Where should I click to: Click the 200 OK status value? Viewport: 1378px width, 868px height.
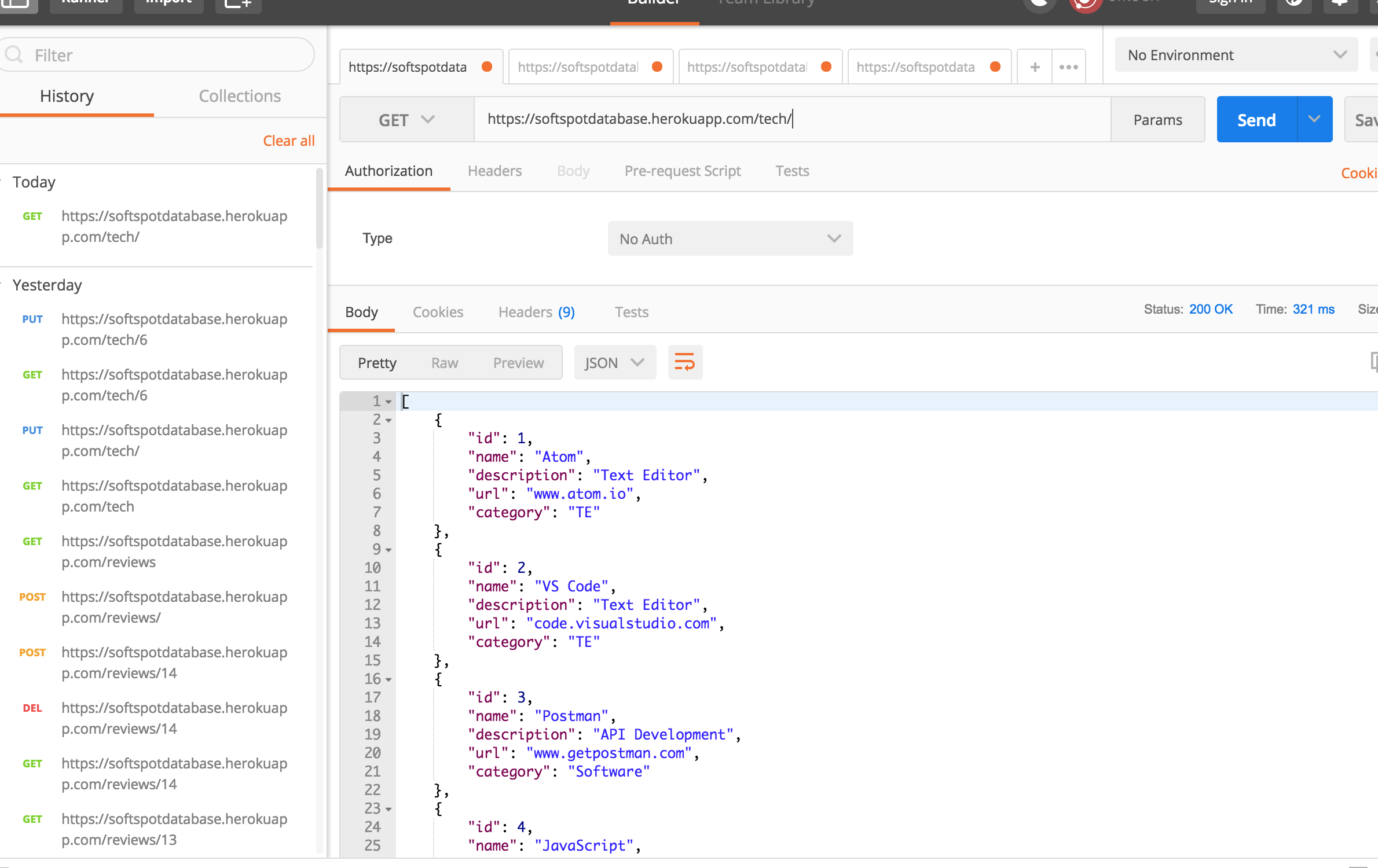coord(1211,309)
